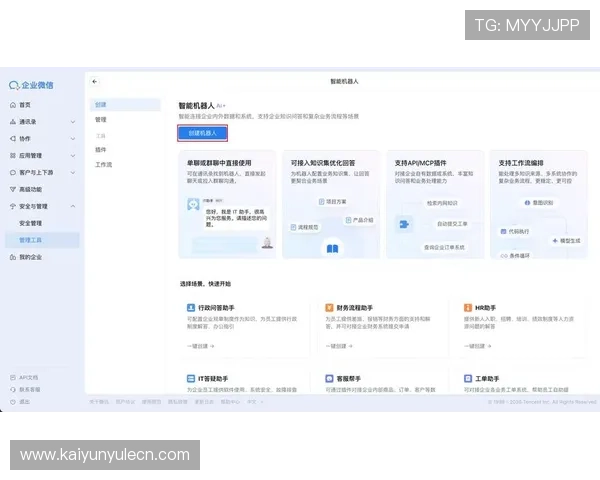Expand the 客户与上下游 menu chevron
The image size is (600, 480).
click(73, 172)
